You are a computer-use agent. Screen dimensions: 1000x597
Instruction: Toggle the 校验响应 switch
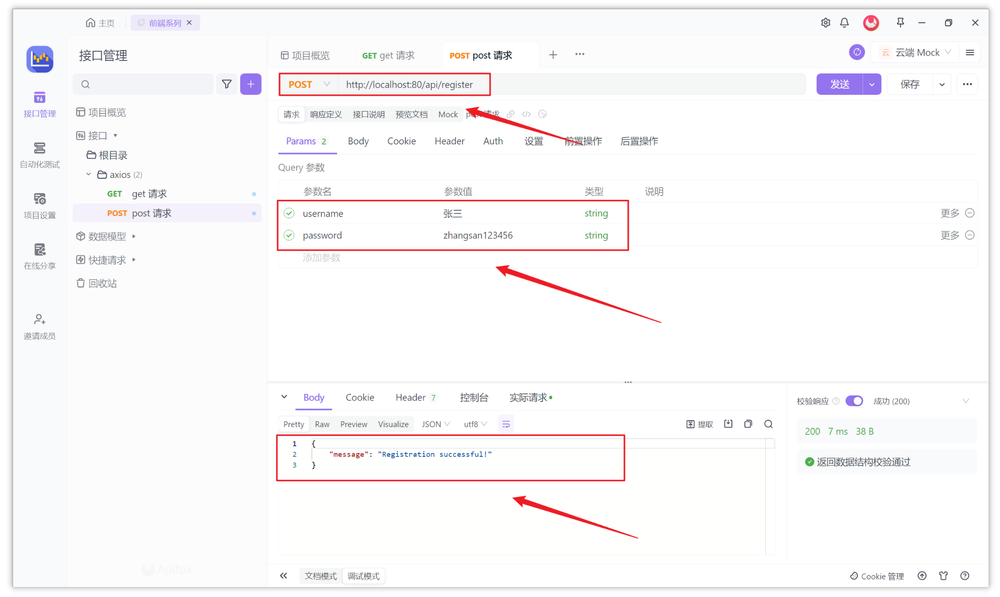pyautogui.click(x=854, y=401)
